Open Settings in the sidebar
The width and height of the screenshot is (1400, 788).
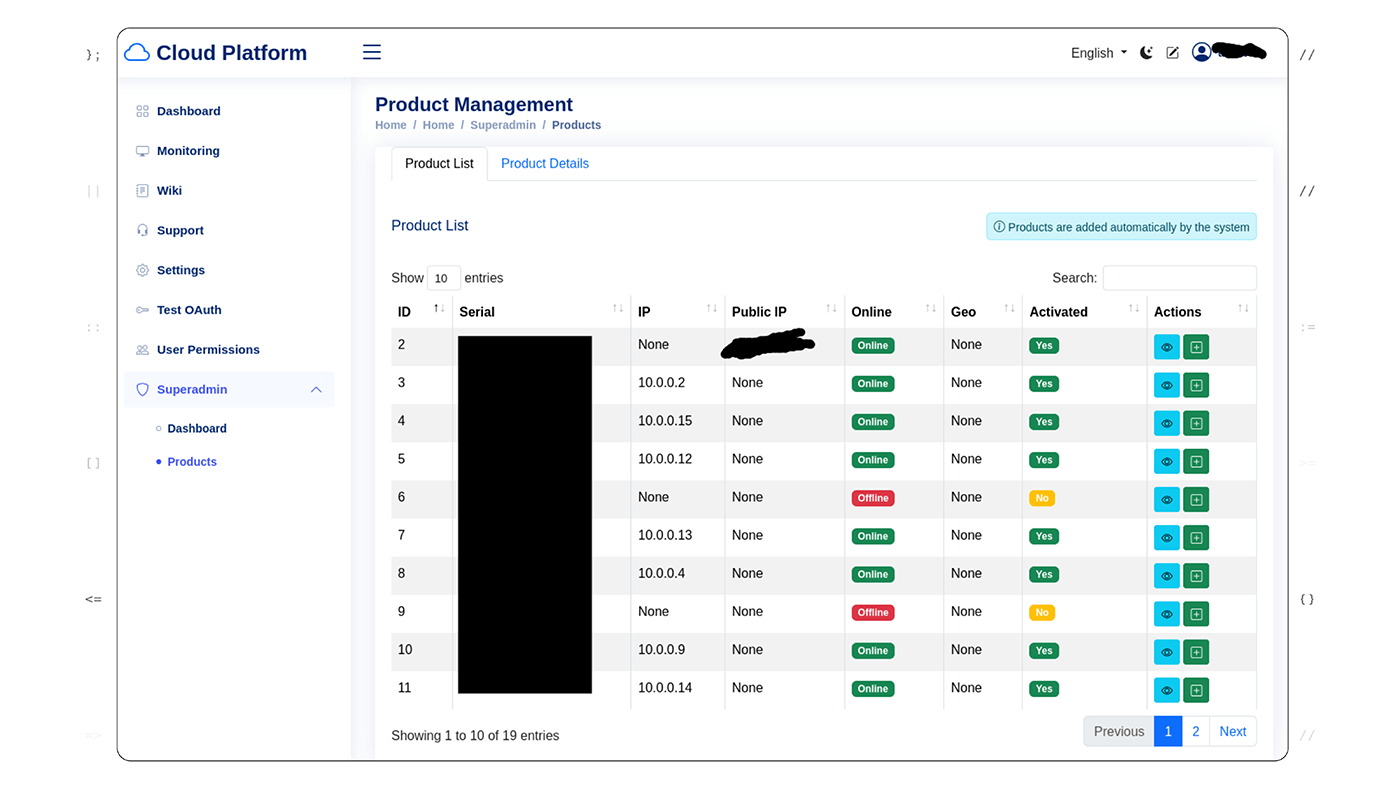tap(181, 270)
